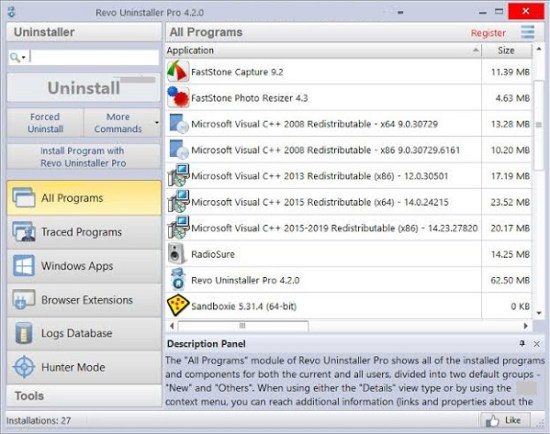Image resolution: width=550 pixels, height=434 pixels.
Task: Close the Description Panel
Action: [x=537, y=344]
